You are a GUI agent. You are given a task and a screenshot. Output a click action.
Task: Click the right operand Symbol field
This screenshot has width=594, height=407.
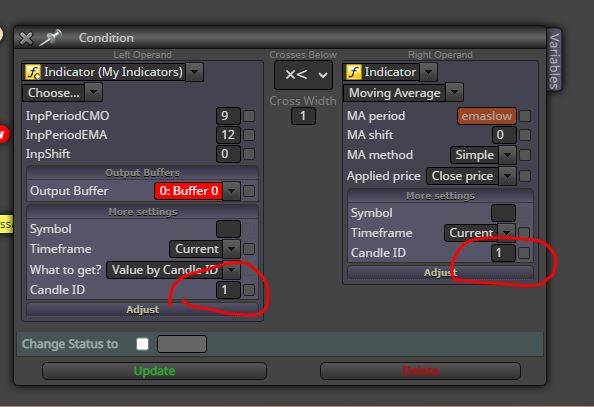tap(503, 213)
